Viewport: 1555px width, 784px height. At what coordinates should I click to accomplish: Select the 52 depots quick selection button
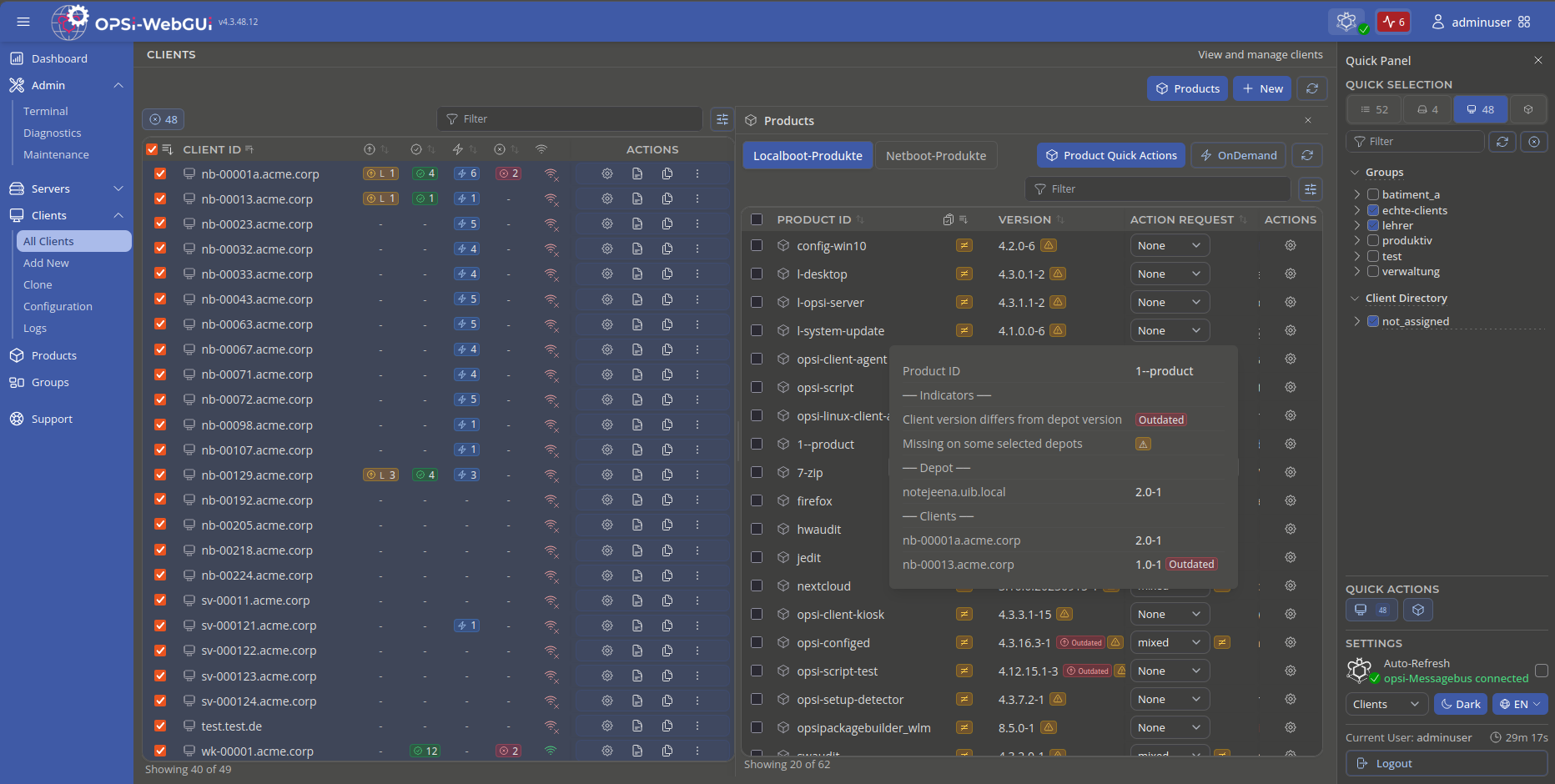[x=1375, y=109]
